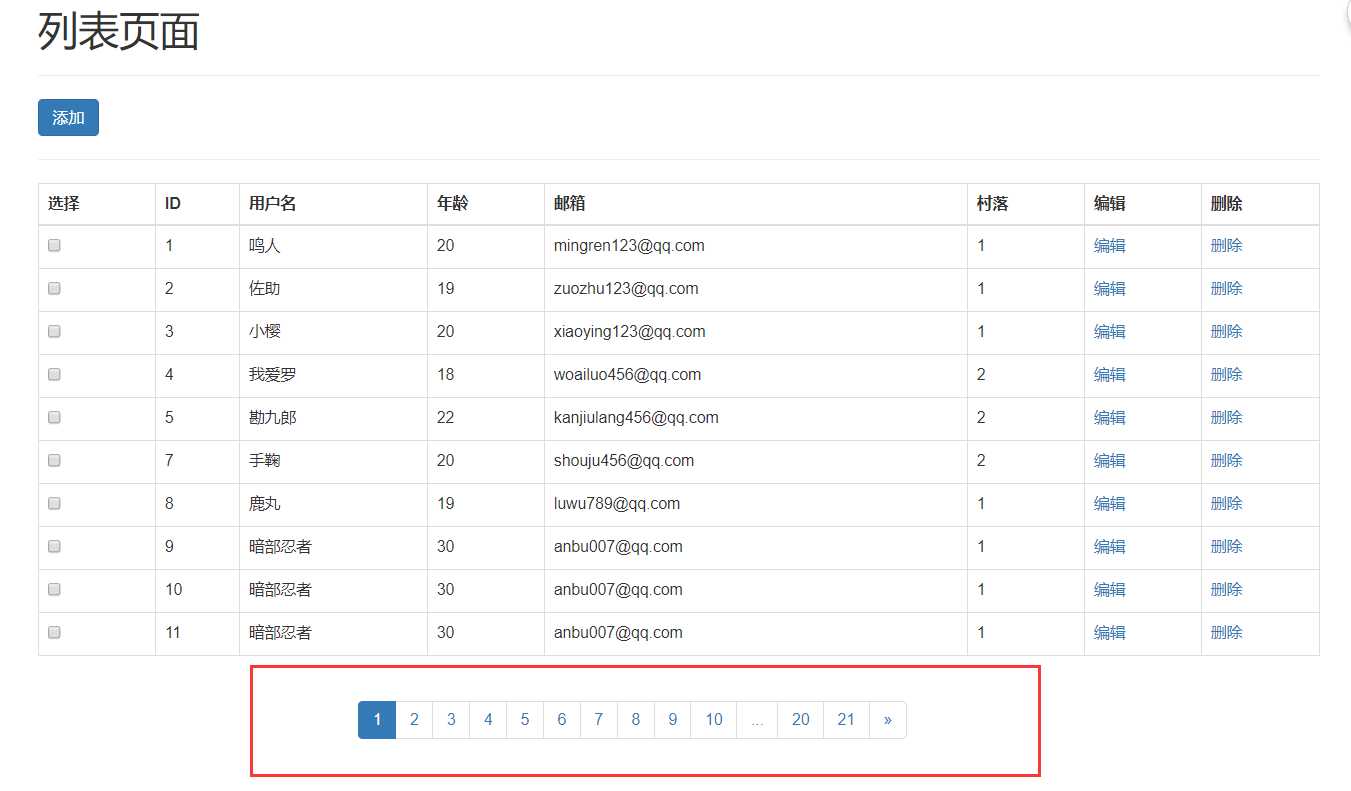
Task: Select pagination page 10
Action: 714,720
